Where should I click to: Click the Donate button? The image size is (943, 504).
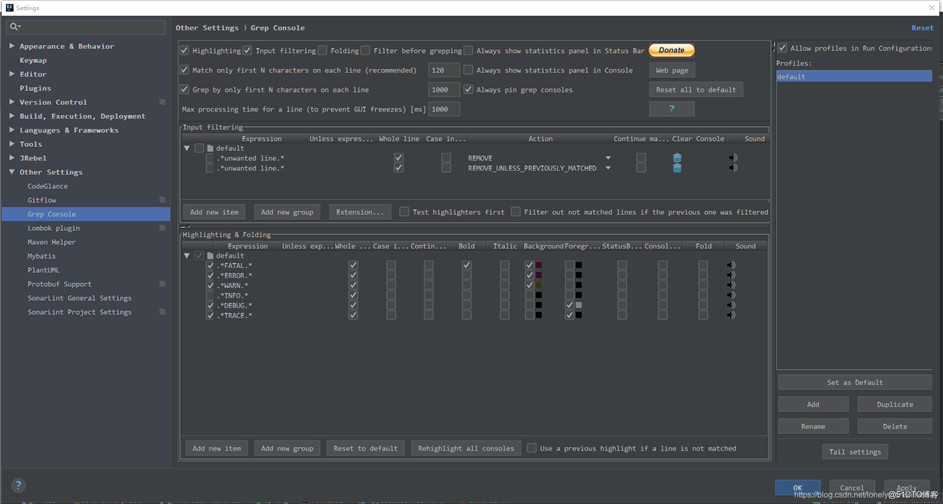(672, 50)
